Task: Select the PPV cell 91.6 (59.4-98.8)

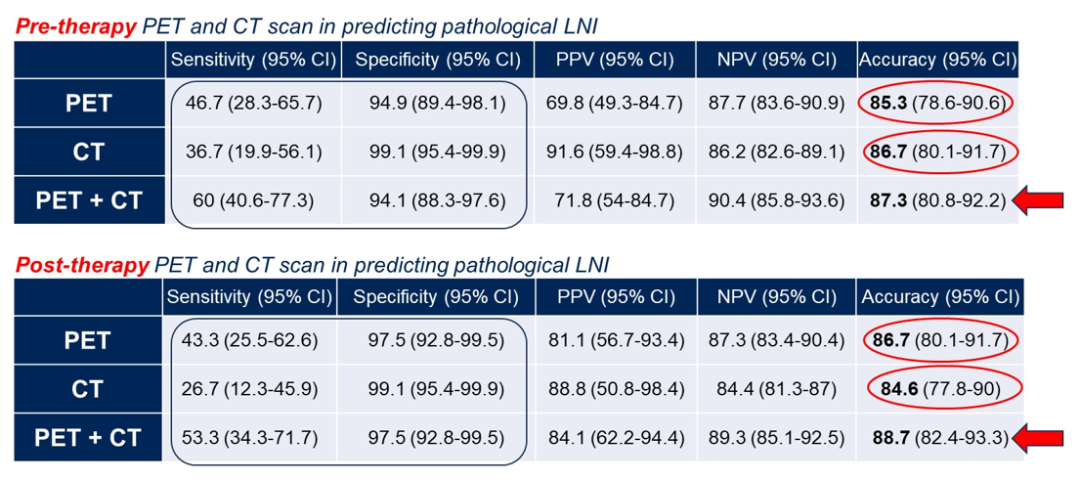Action: 616,152
